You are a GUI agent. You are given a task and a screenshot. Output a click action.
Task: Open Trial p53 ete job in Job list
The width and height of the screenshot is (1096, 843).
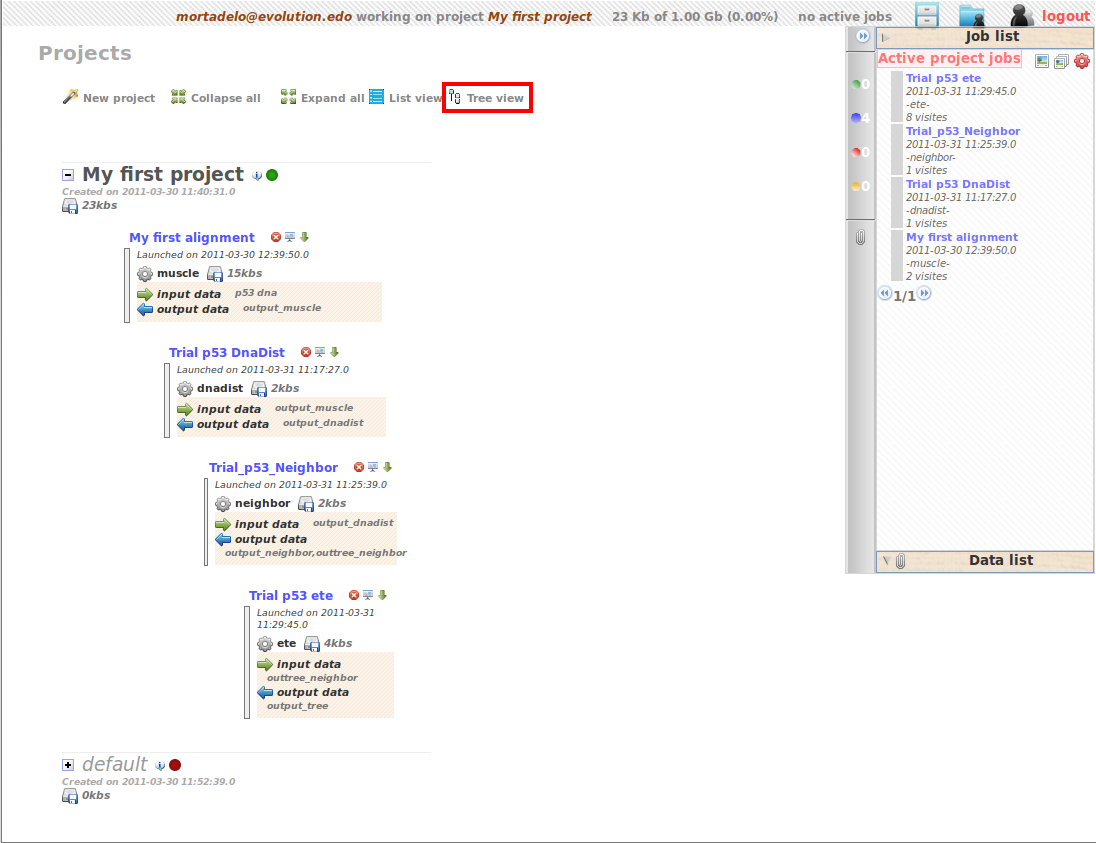point(943,78)
